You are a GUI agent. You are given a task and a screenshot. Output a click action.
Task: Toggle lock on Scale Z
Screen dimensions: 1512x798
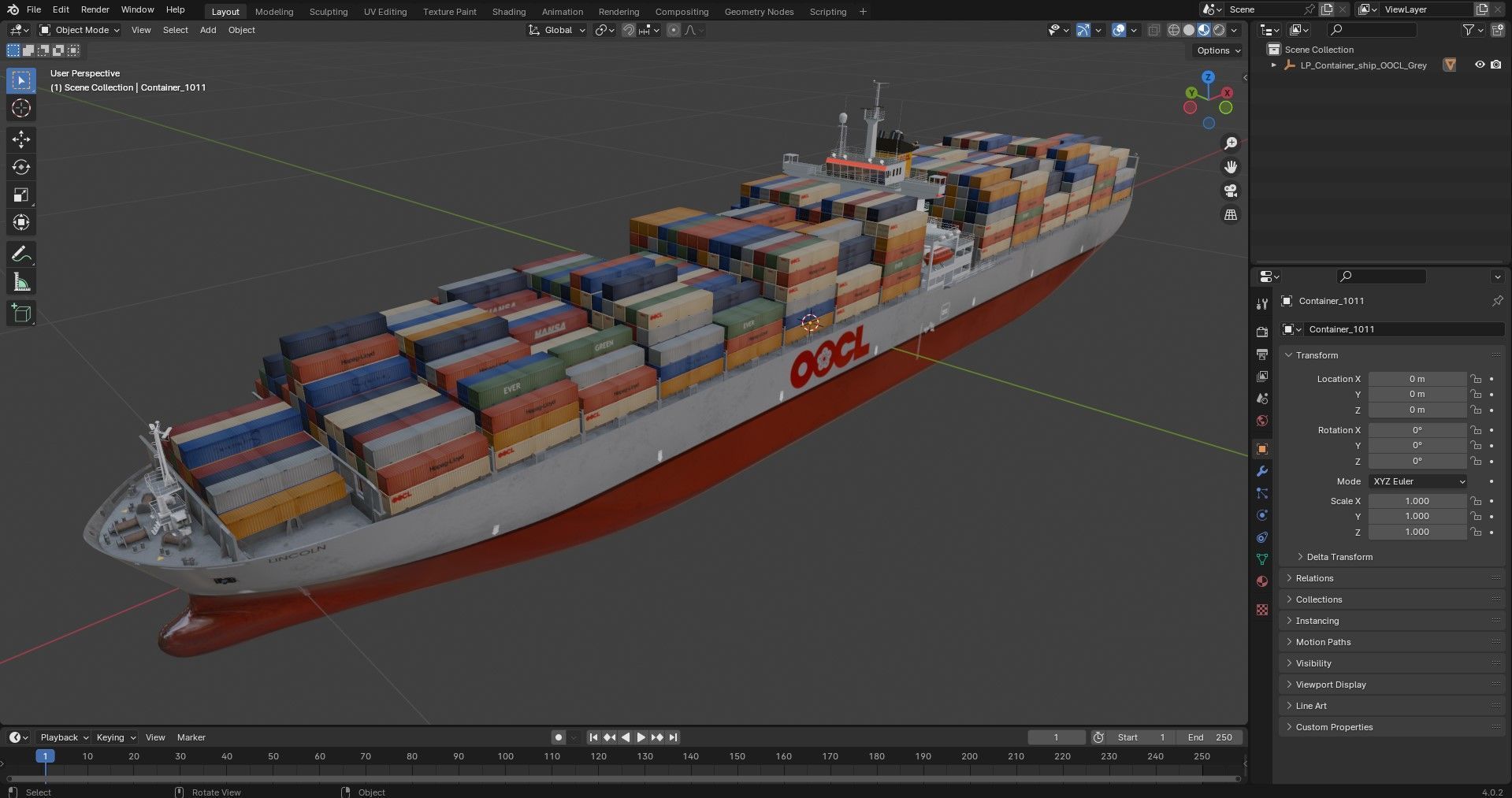1476,532
